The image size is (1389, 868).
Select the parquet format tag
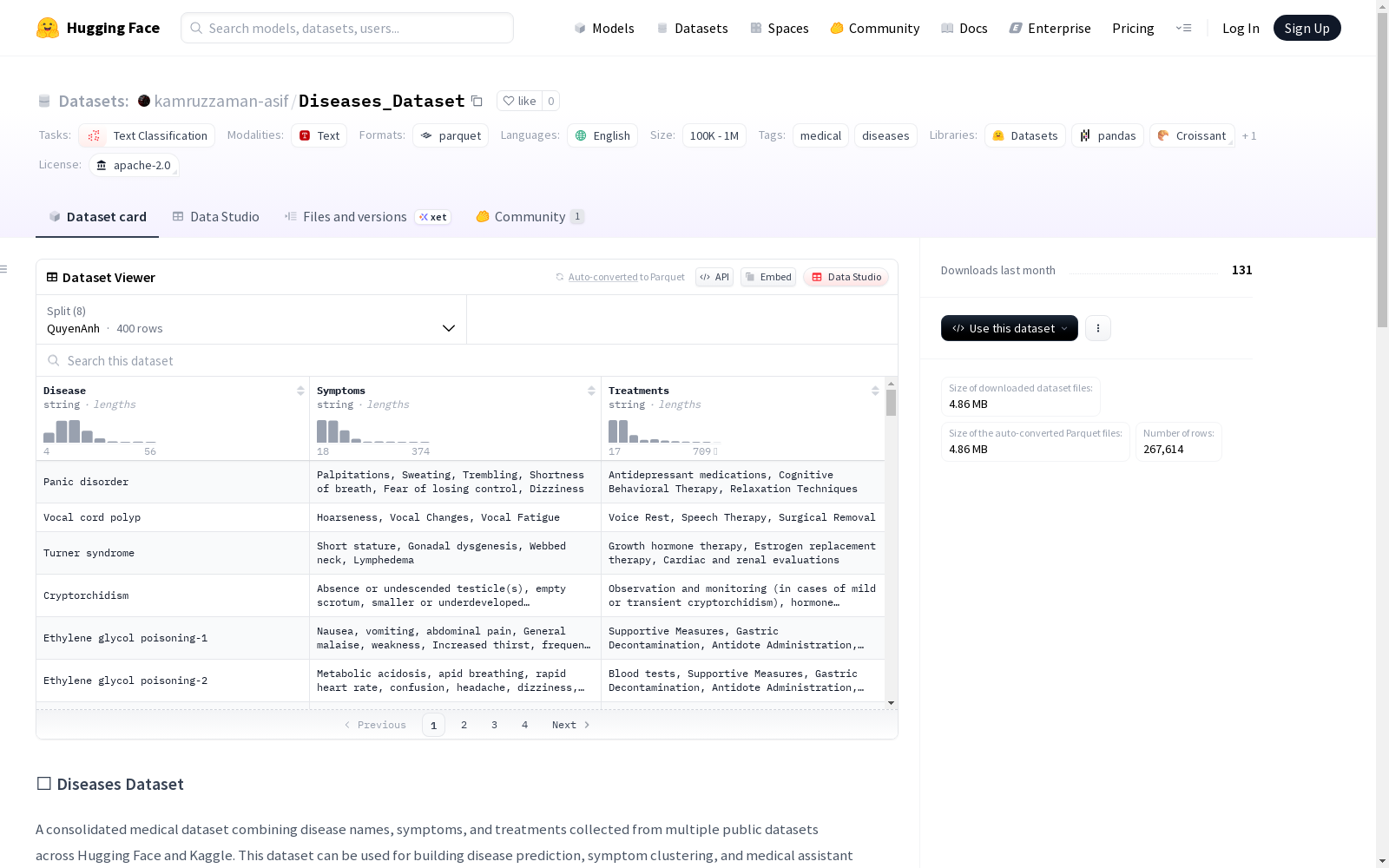451,135
